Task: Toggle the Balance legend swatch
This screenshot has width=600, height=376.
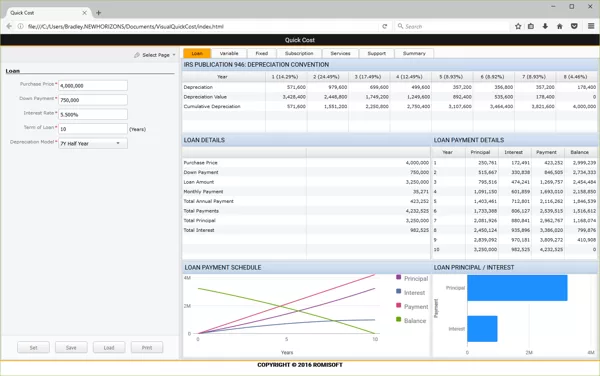Action: [398, 319]
